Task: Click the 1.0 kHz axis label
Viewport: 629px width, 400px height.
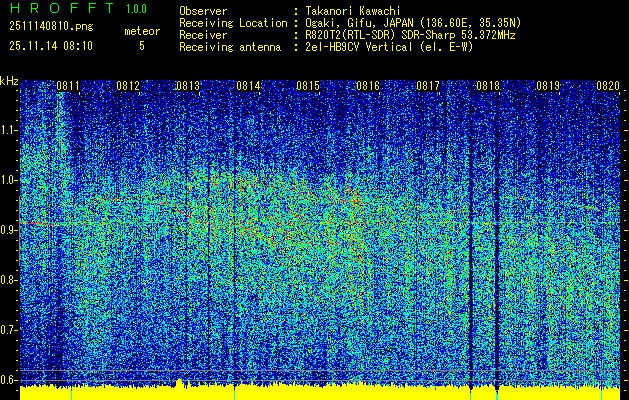Action: [x=9, y=180]
